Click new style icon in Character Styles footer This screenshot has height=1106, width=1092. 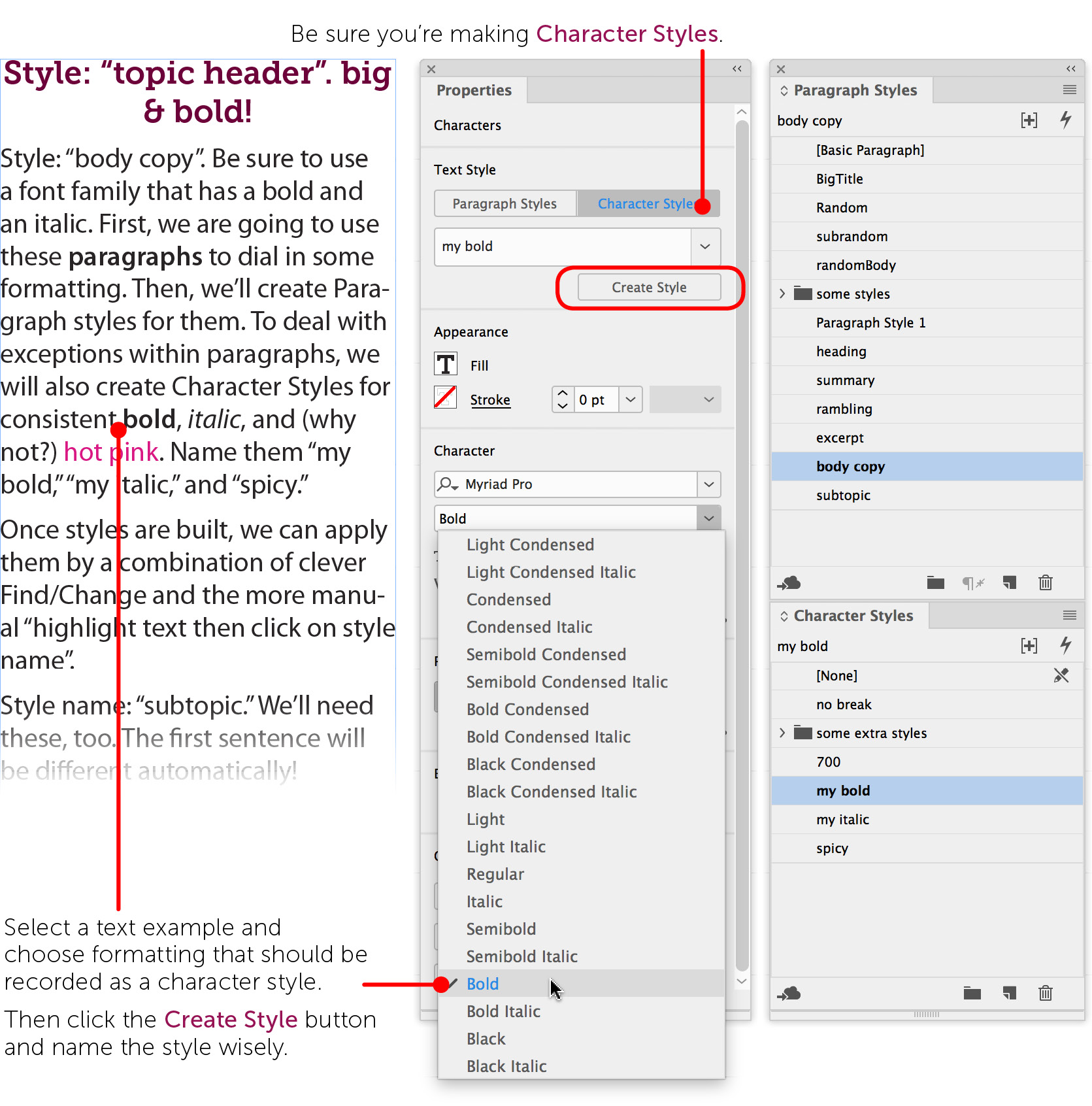pyautogui.click(x=1010, y=994)
